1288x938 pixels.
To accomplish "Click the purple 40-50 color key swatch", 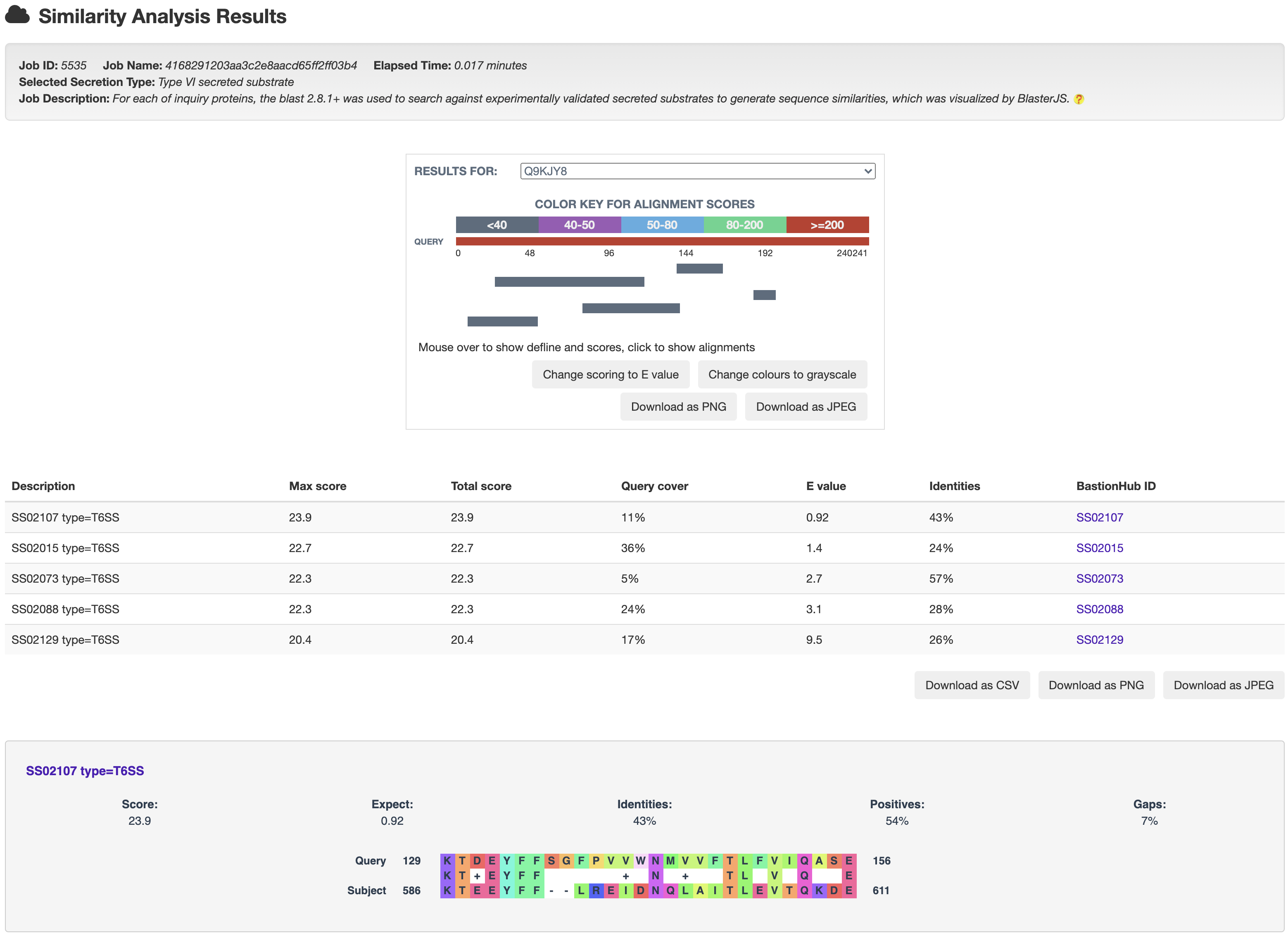I will (x=579, y=225).
